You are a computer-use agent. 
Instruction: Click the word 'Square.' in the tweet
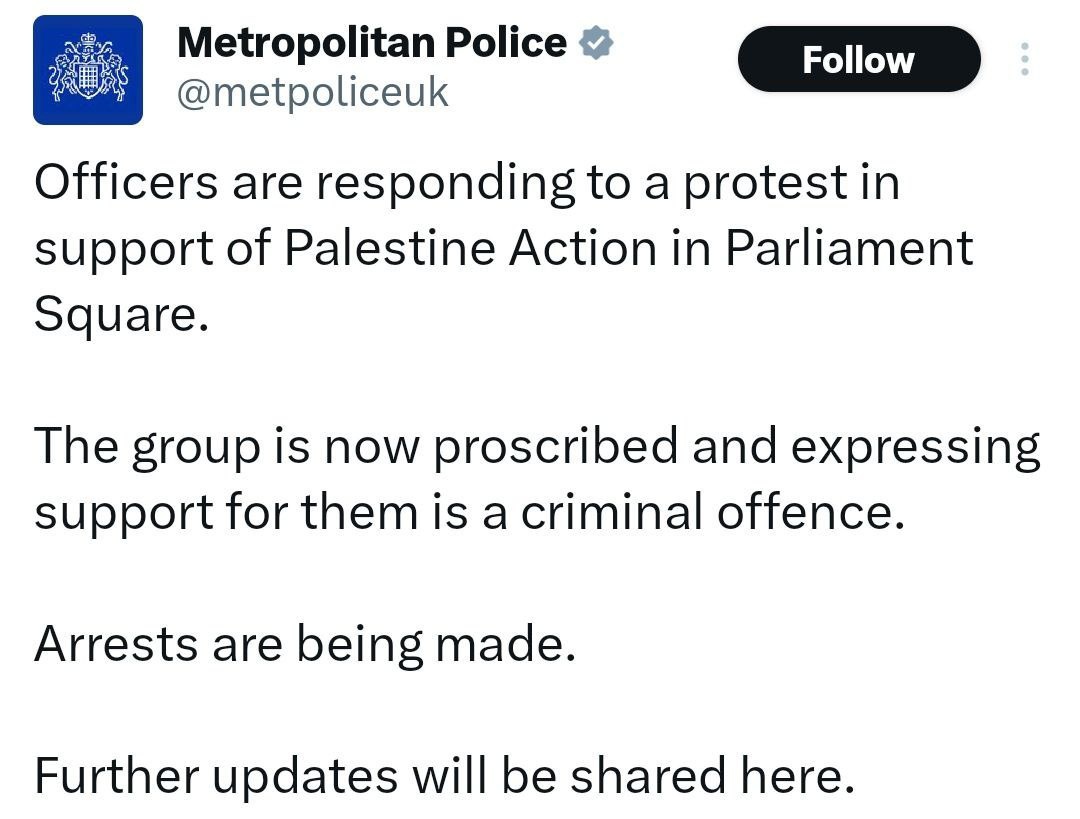coord(121,314)
